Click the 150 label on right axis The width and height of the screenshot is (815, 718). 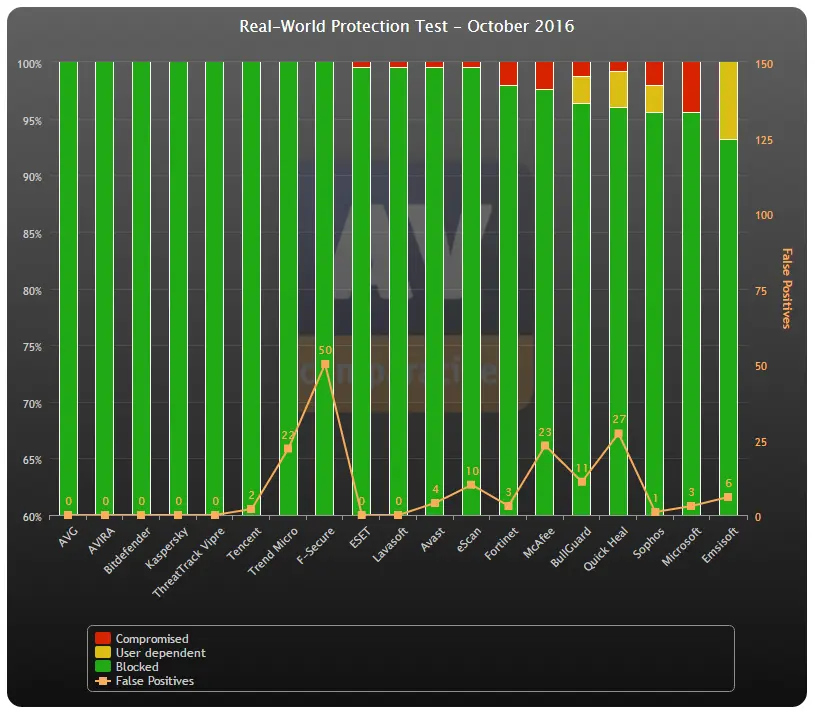pyautogui.click(x=764, y=64)
